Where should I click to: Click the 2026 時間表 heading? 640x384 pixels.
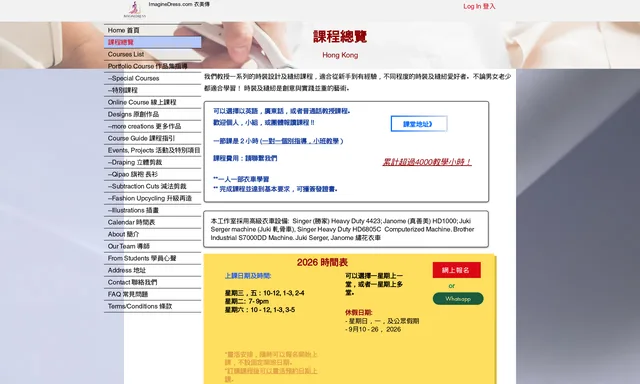pyautogui.click(x=322, y=262)
